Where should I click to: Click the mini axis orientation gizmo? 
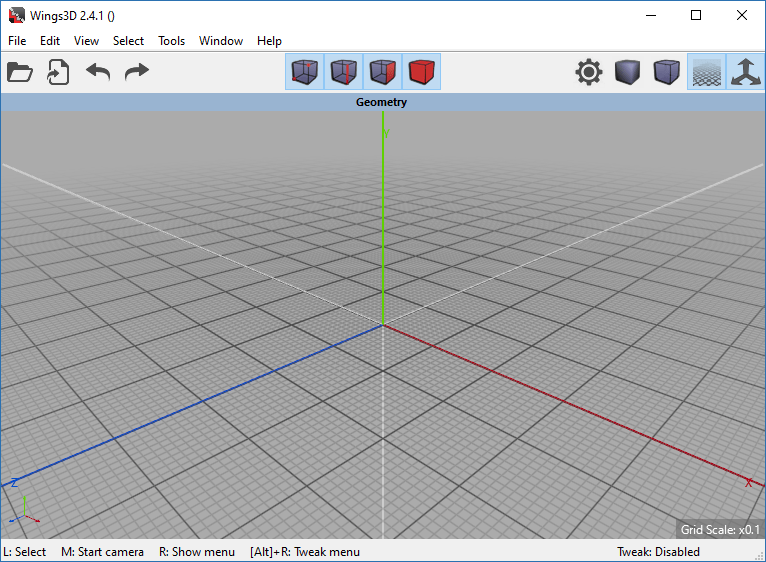pos(24,511)
